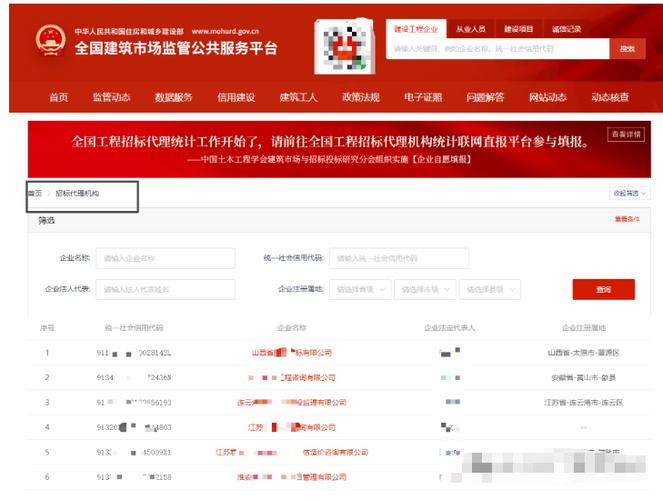Viewport: 663px width, 500px height.
Task: Click the 统一社会信用代码 table column header
Action: pos(134,328)
